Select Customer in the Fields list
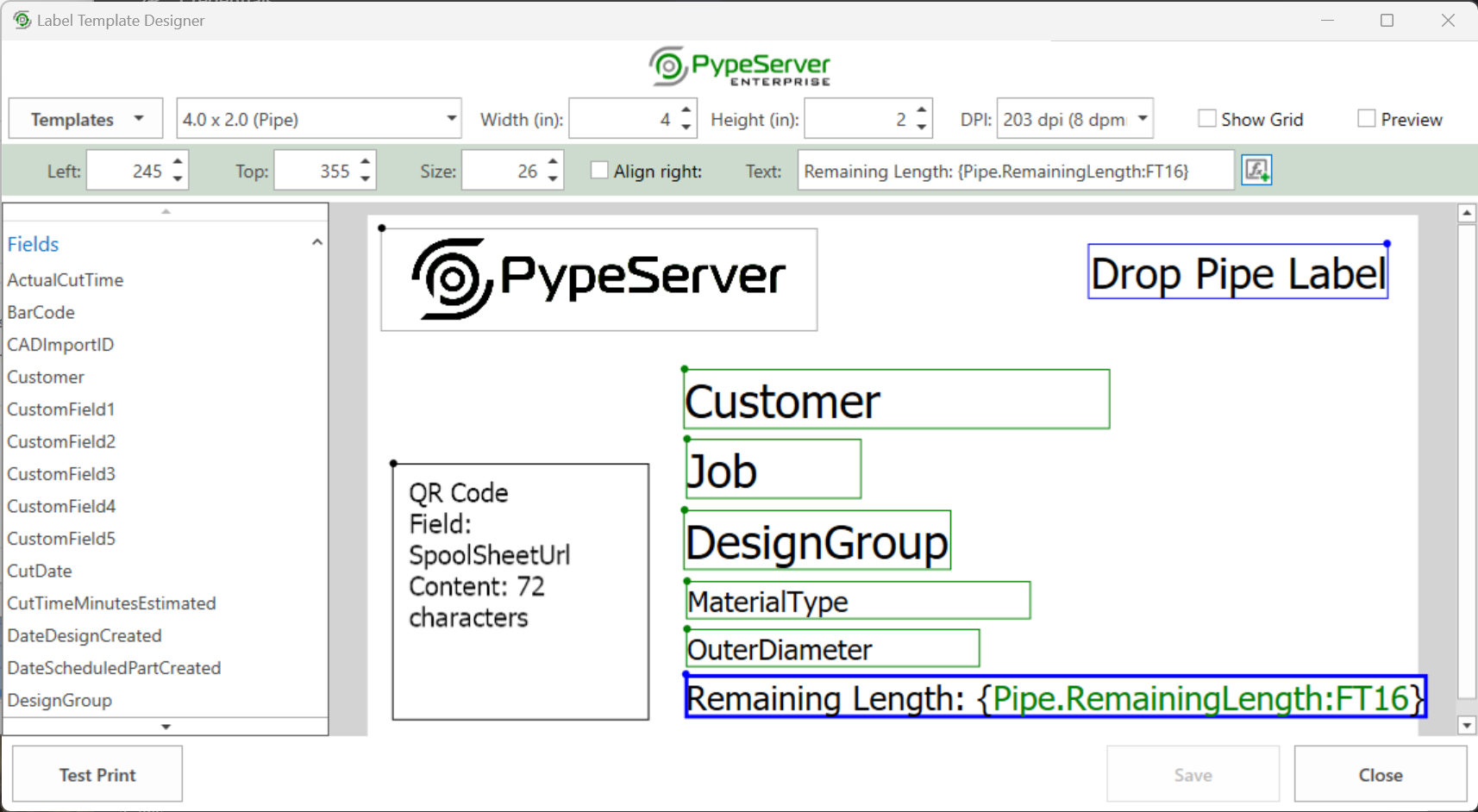Viewport: 1478px width, 812px height. [x=46, y=377]
